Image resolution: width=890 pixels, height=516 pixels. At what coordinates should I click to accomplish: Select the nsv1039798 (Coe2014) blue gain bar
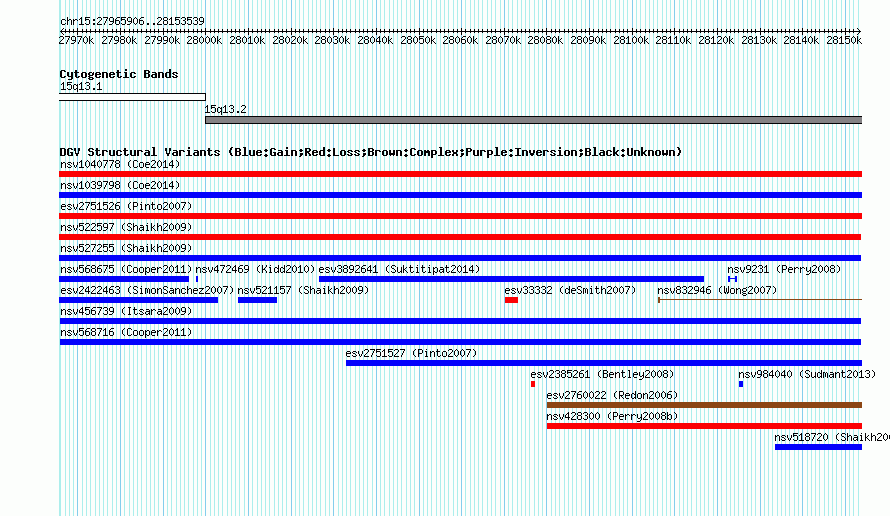pyautogui.click(x=460, y=195)
